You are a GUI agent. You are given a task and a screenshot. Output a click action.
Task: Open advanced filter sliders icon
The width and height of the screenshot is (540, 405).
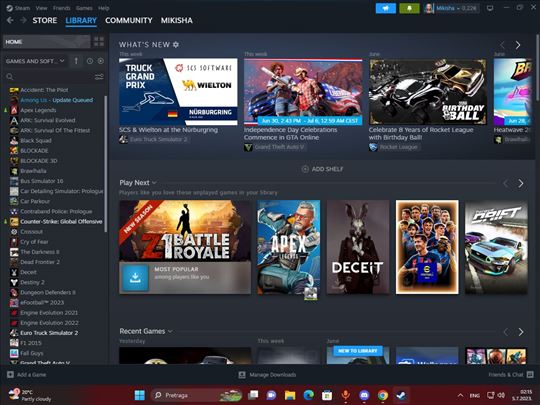pos(99,77)
